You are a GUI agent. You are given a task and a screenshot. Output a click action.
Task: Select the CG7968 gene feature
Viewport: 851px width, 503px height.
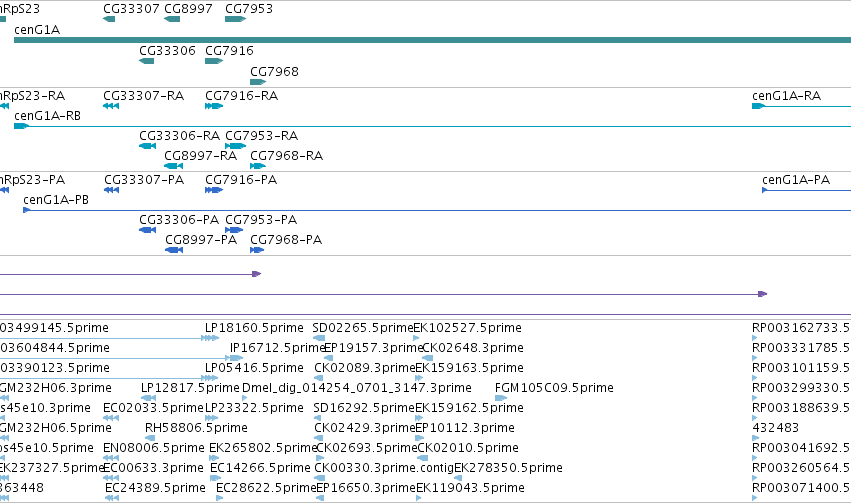[258, 82]
